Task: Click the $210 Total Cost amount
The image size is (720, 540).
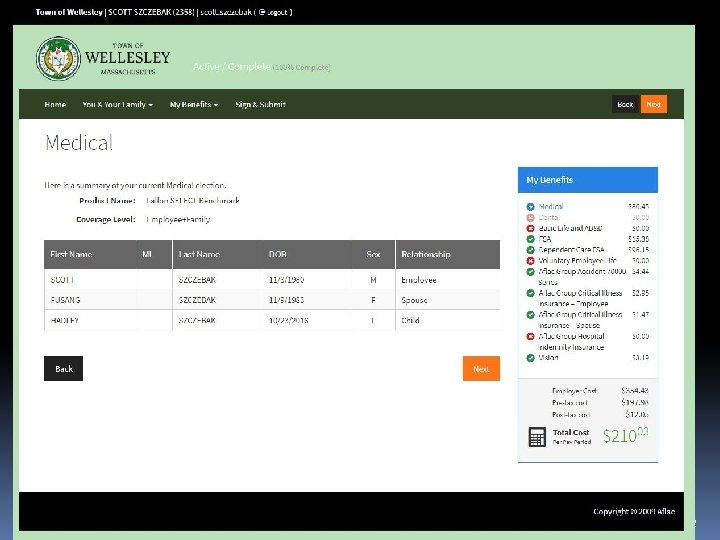Action: [625, 435]
